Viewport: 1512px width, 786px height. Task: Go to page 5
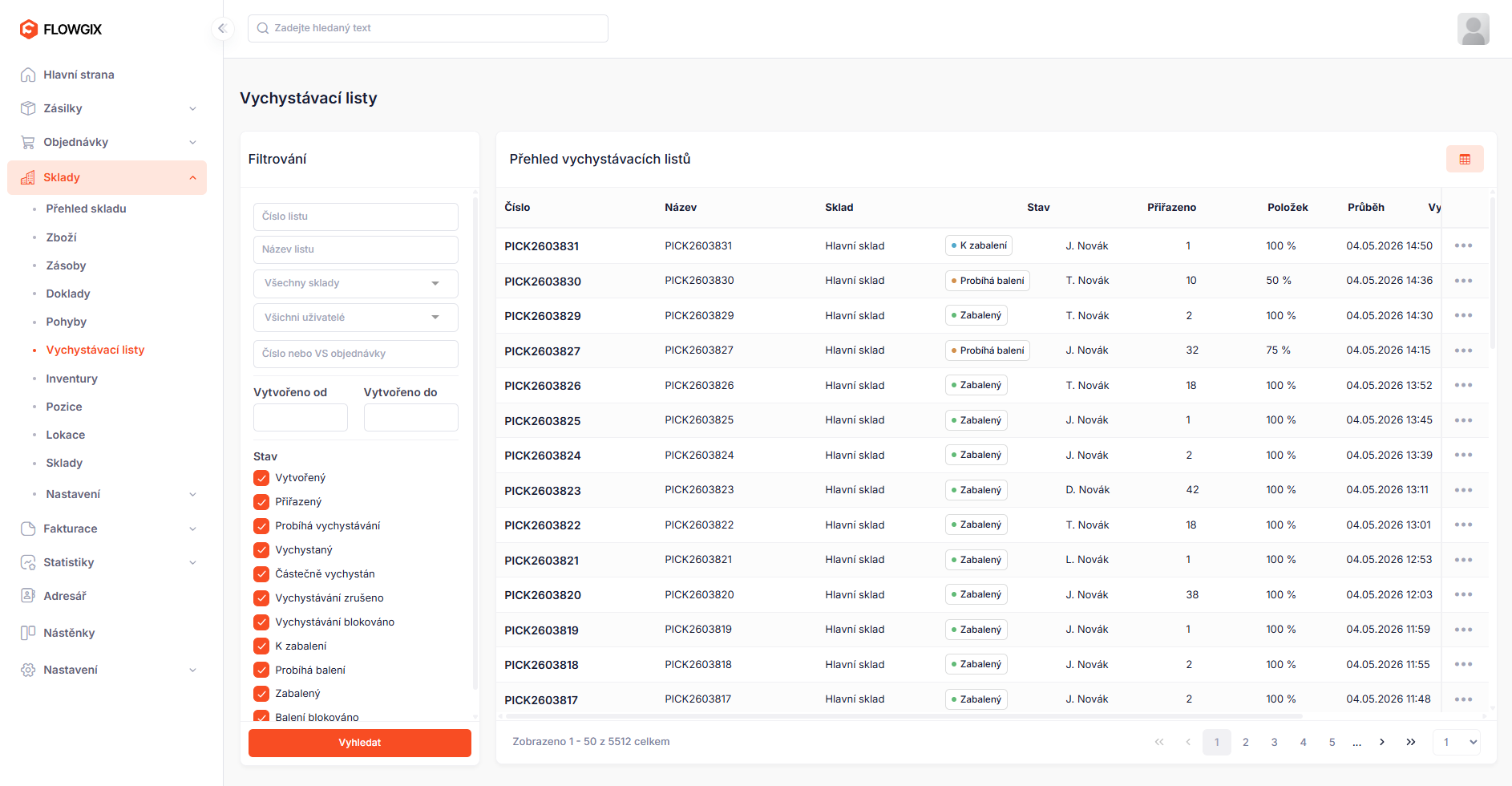pyautogui.click(x=1332, y=742)
